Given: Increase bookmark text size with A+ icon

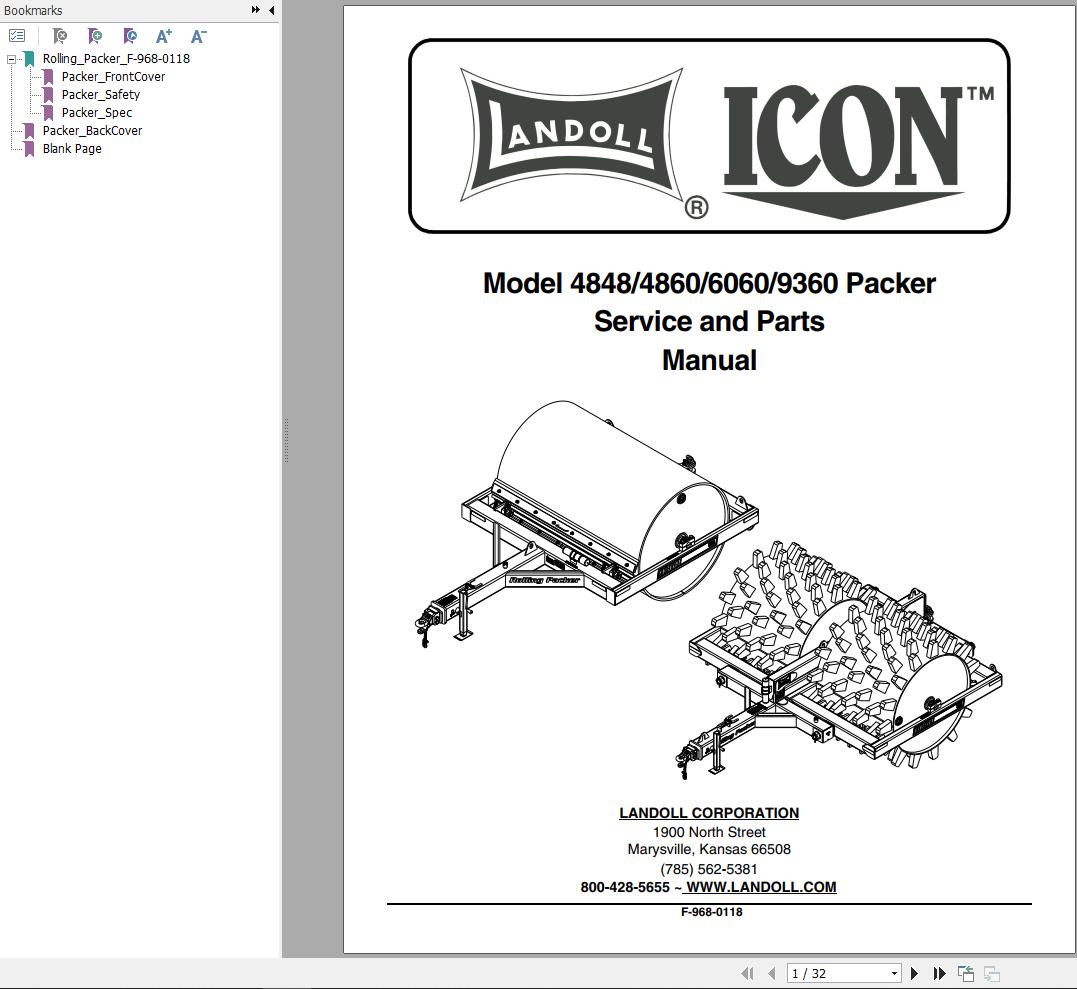Looking at the screenshot, I should 162,35.
